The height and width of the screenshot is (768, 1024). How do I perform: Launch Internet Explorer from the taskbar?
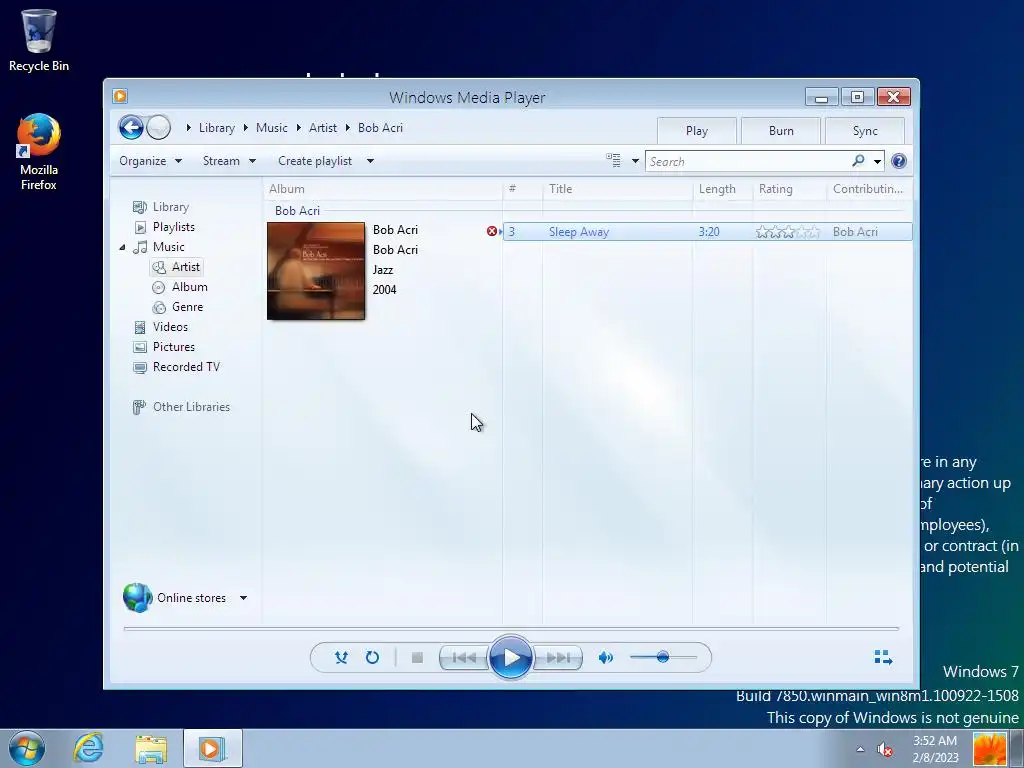point(89,748)
